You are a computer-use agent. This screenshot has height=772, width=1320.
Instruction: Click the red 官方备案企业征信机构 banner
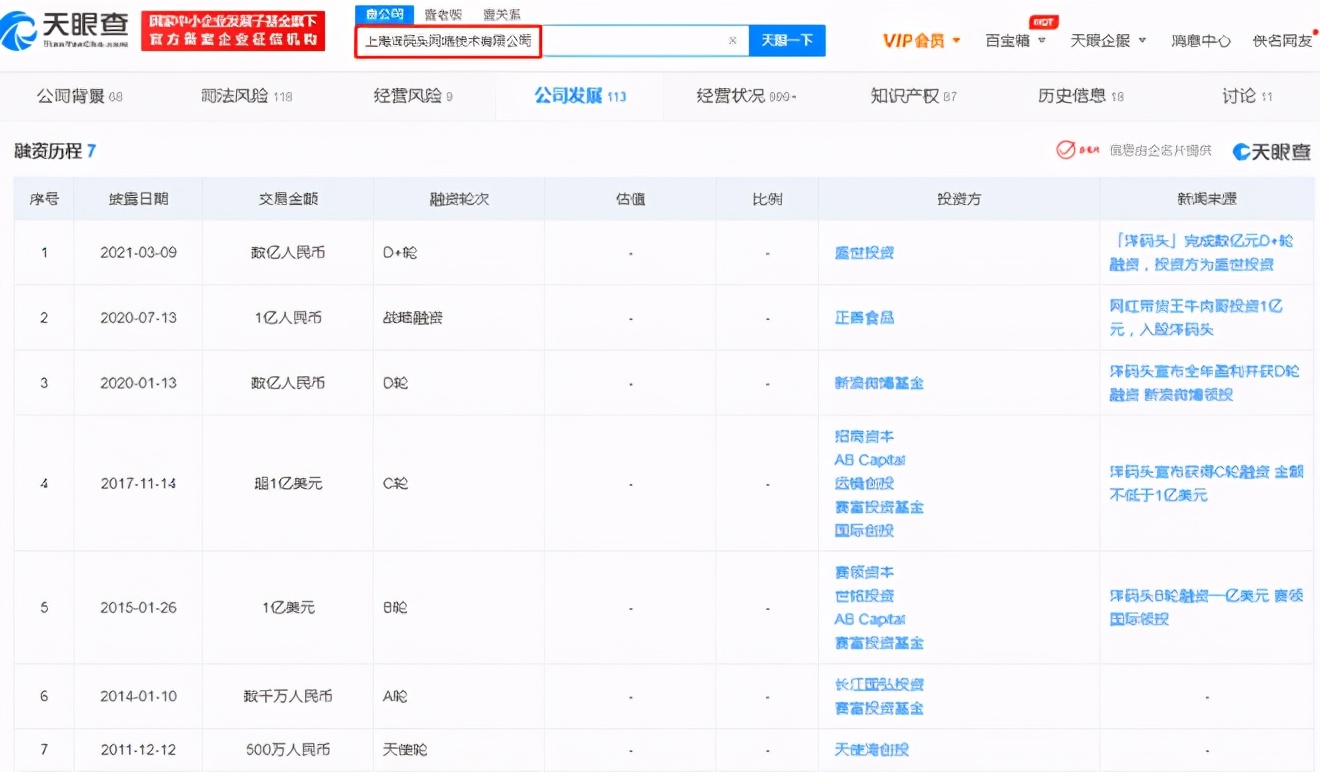click(233, 31)
